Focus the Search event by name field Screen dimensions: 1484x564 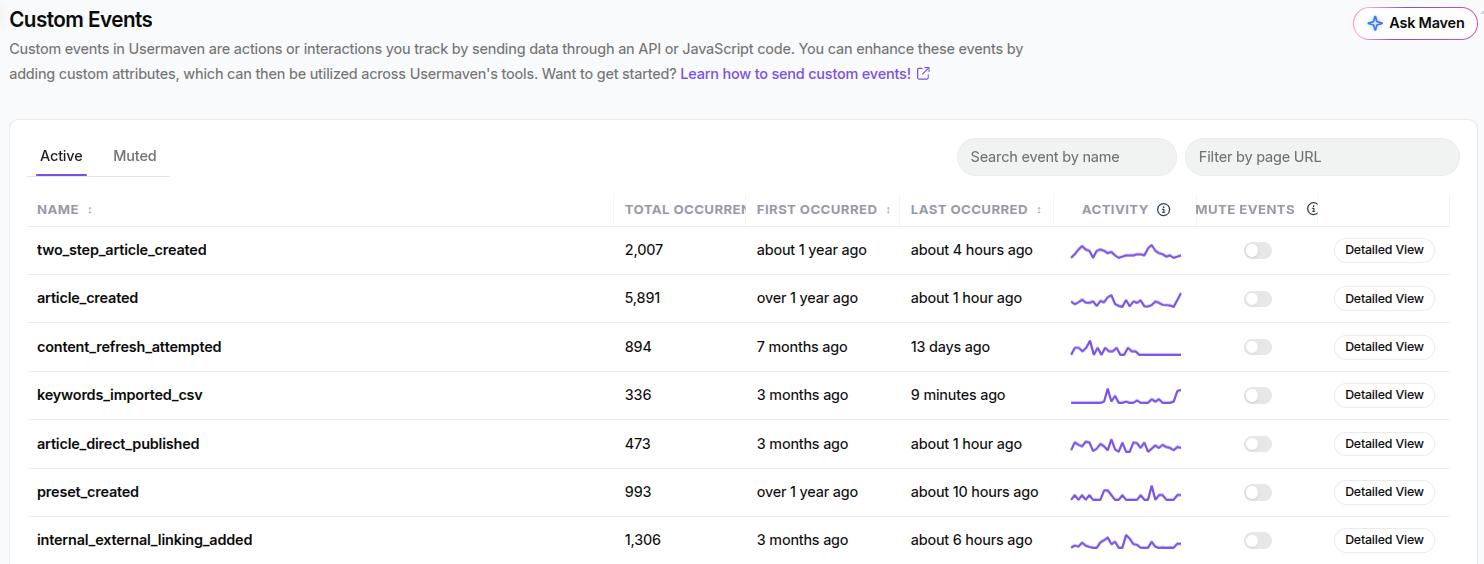pos(1066,157)
